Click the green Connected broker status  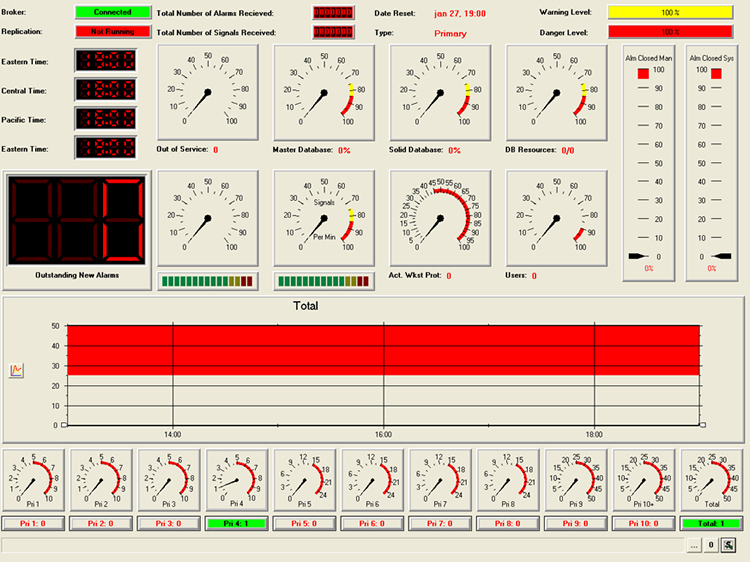pos(112,13)
